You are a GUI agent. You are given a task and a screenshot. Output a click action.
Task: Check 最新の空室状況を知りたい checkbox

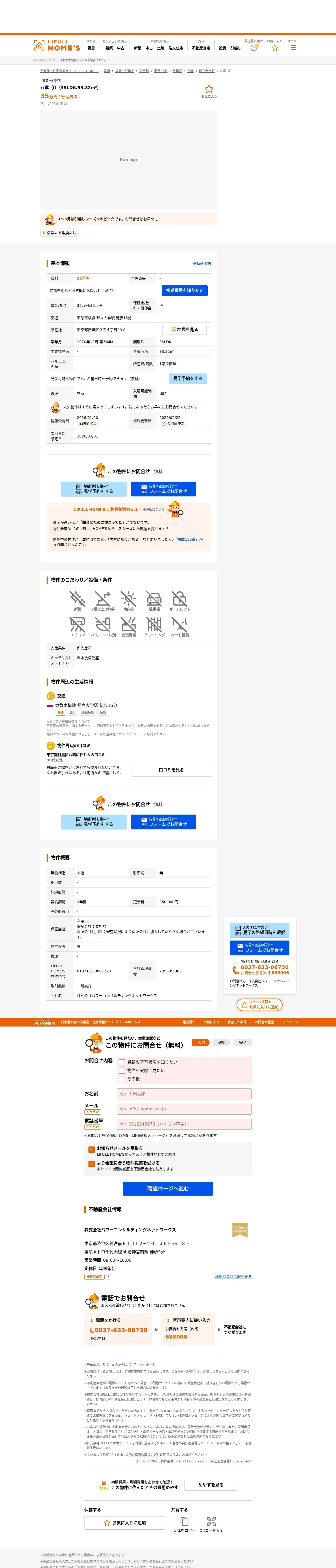click(x=122, y=1062)
